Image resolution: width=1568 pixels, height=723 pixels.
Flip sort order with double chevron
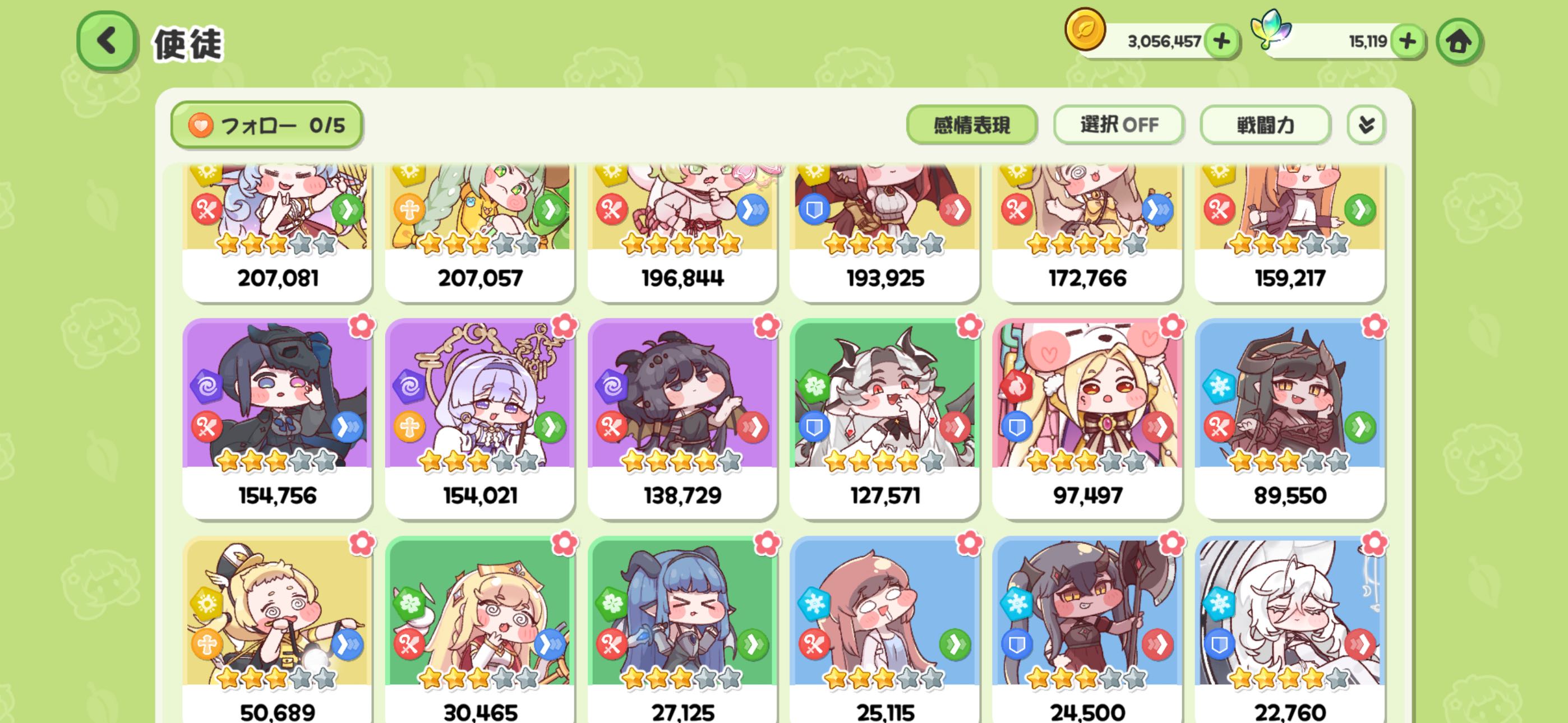click(1366, 125)
